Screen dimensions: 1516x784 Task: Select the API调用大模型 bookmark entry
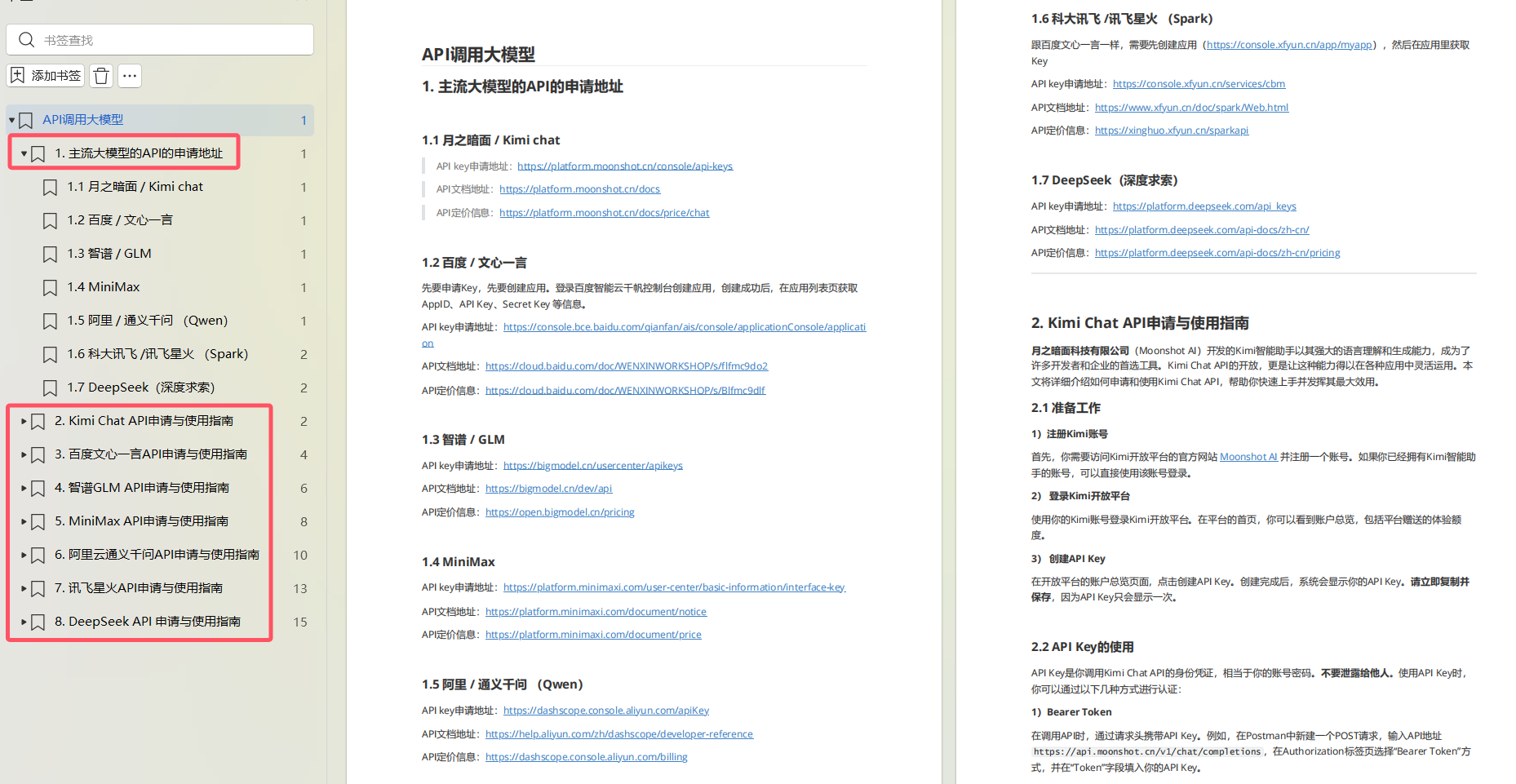coord(160,120)
